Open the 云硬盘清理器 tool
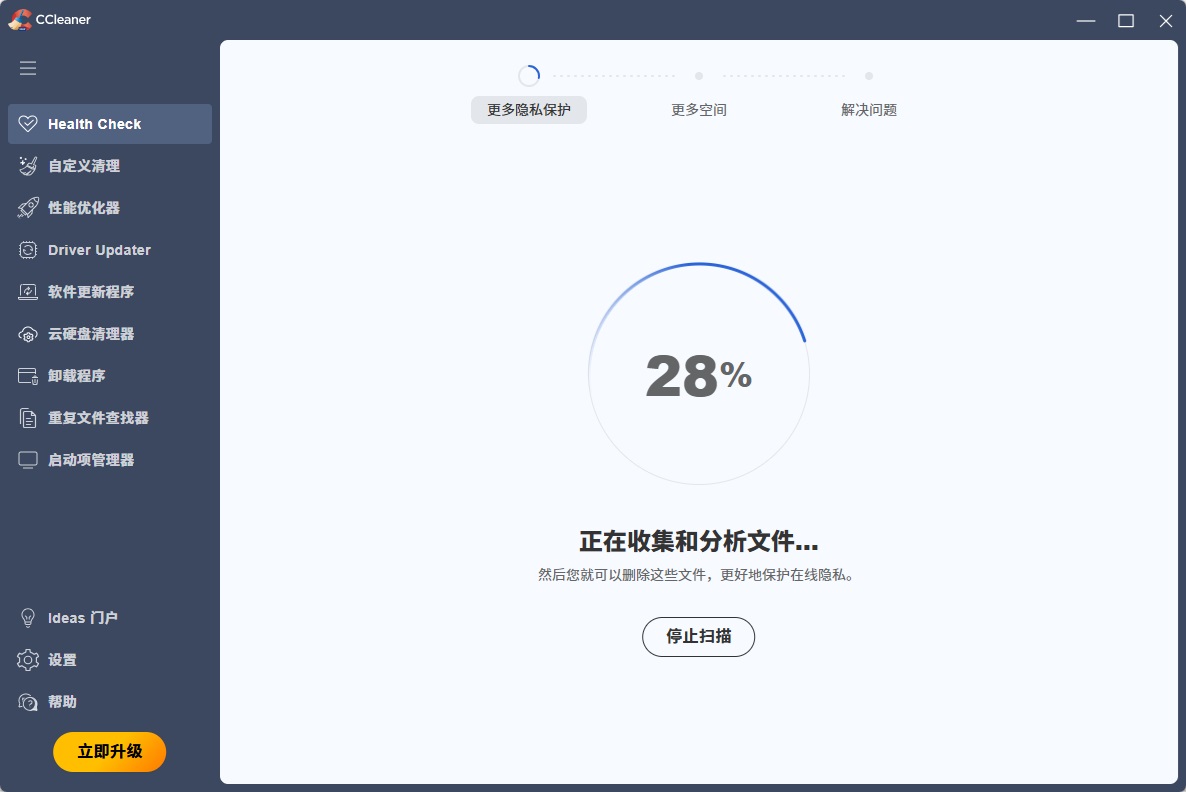 pos(28,334)
